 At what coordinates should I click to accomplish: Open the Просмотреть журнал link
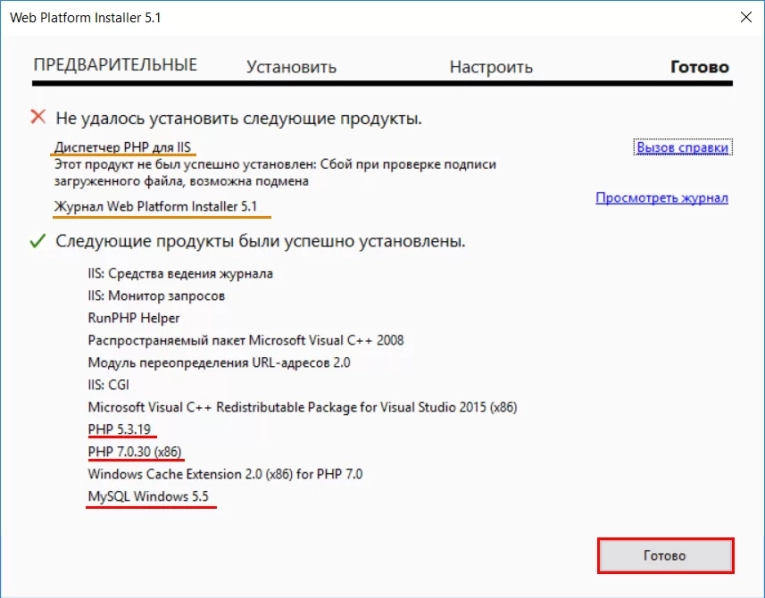point(662,198)
